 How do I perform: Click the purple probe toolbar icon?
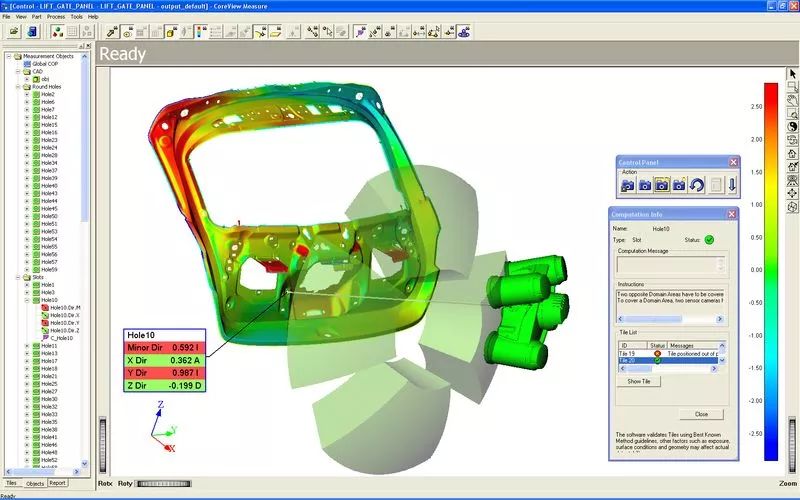[x=360, y=32]
